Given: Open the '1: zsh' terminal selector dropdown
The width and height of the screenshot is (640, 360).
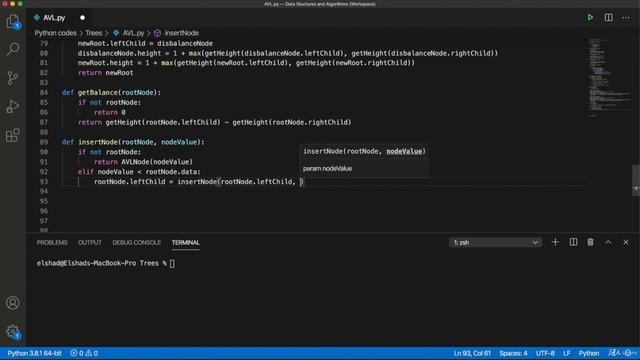Looking at the screenshot, I should [x=496, y=242].
